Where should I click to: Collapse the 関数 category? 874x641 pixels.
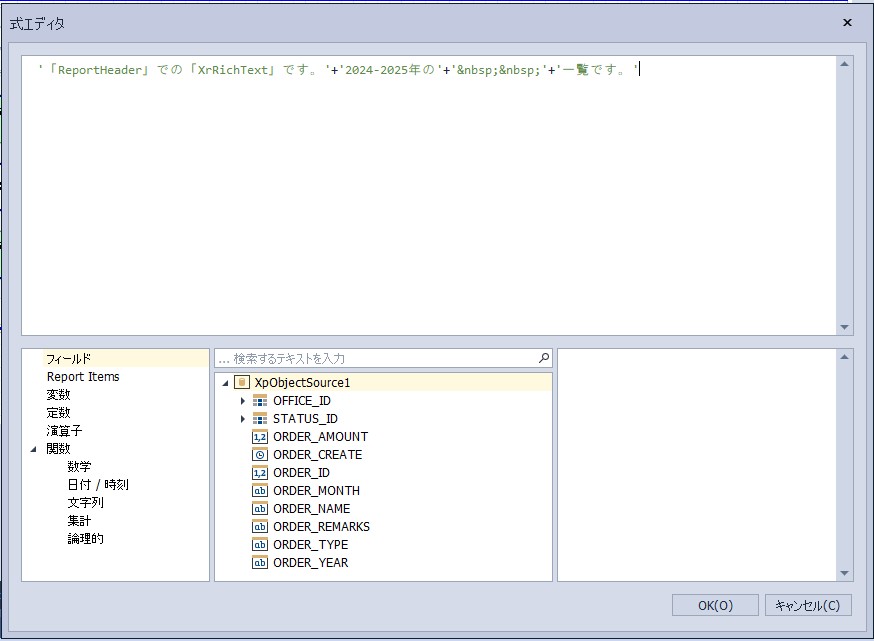tap(33, 449)
